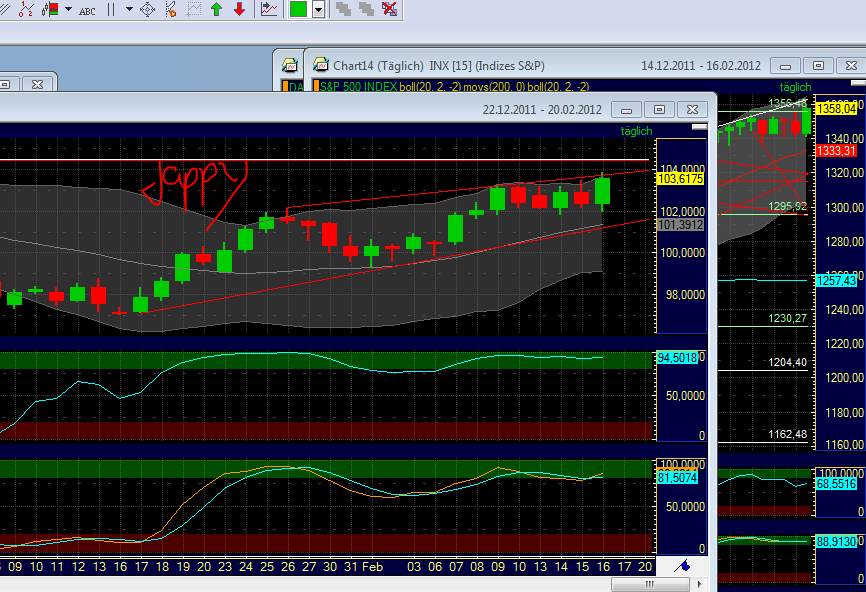This screenshot has width=866, height=592.
Task: Open the dropdown beside the indicator flag tool
Action: 66,9
